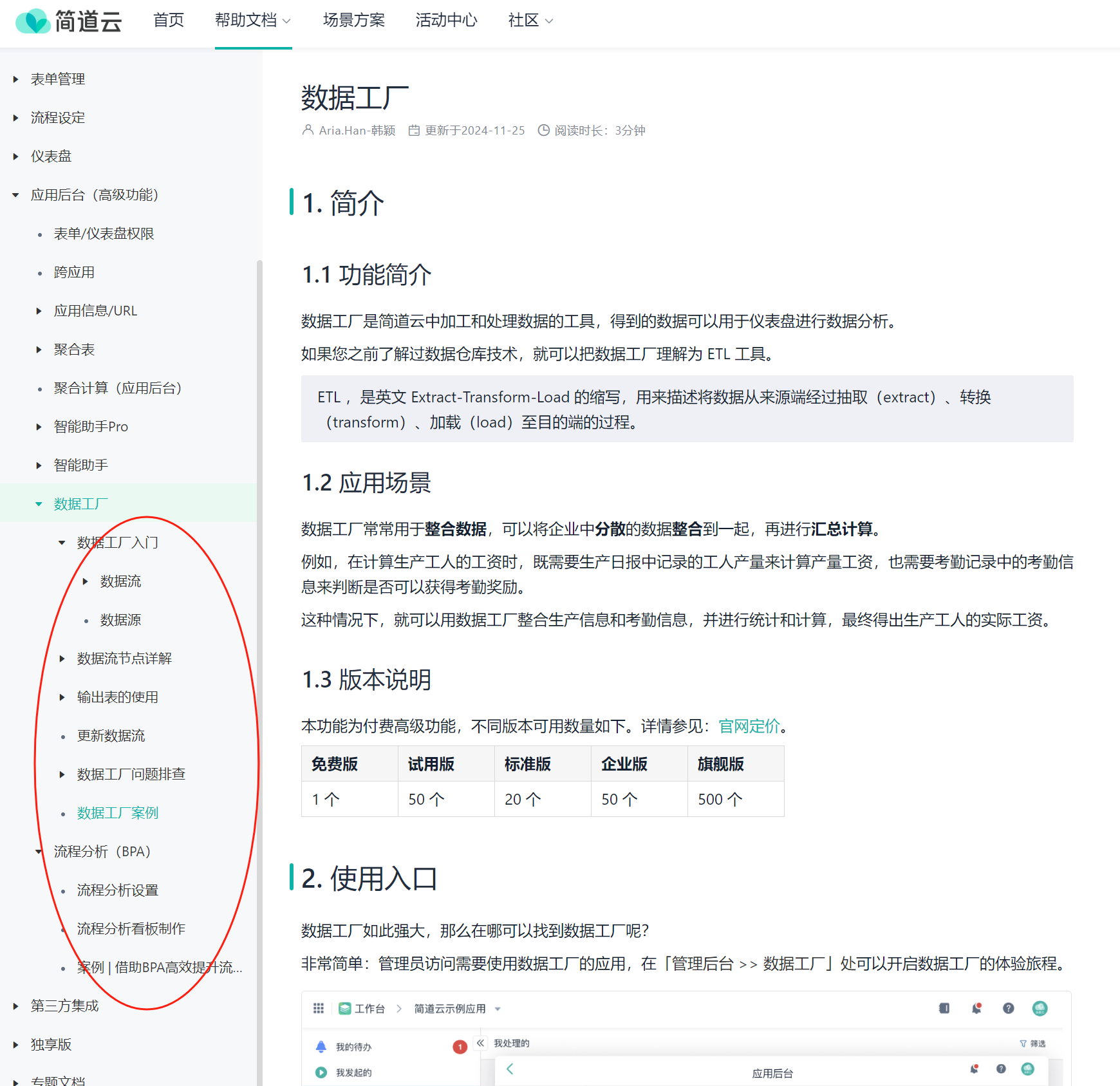The height and width of the screenshot is (1086, 1120).
Task: Click the 免费版 table header
Action: point(350,764)
